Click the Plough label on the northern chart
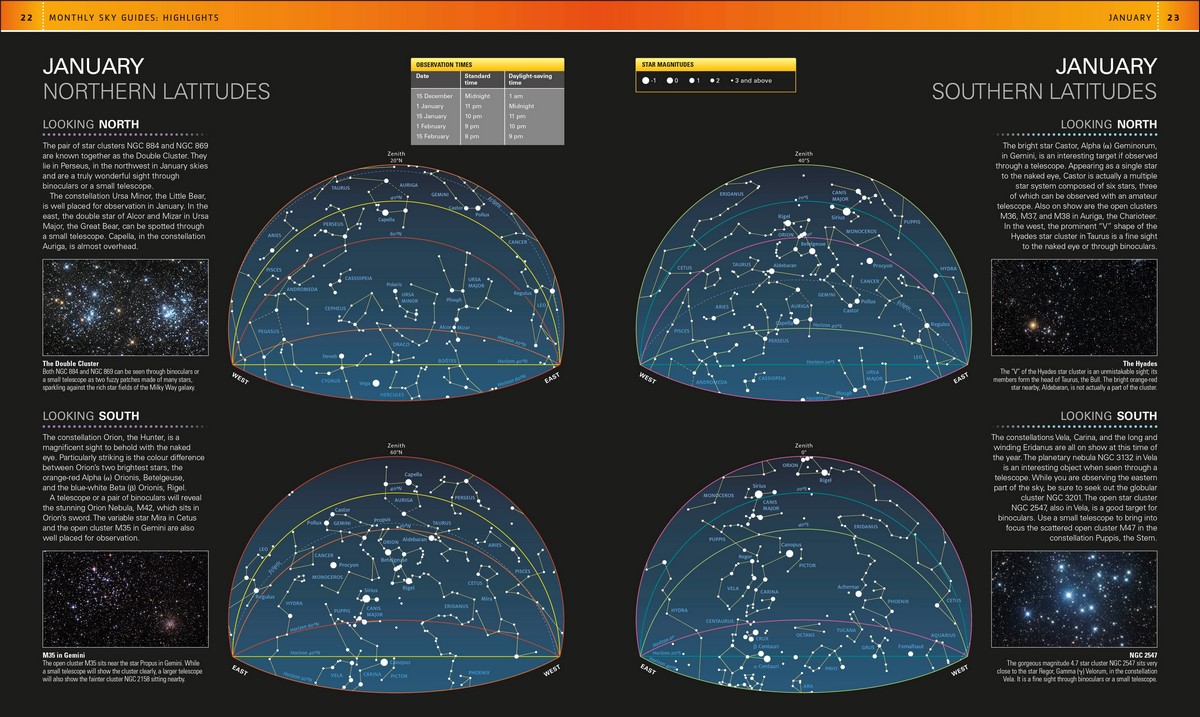 (x=454, y=299)
